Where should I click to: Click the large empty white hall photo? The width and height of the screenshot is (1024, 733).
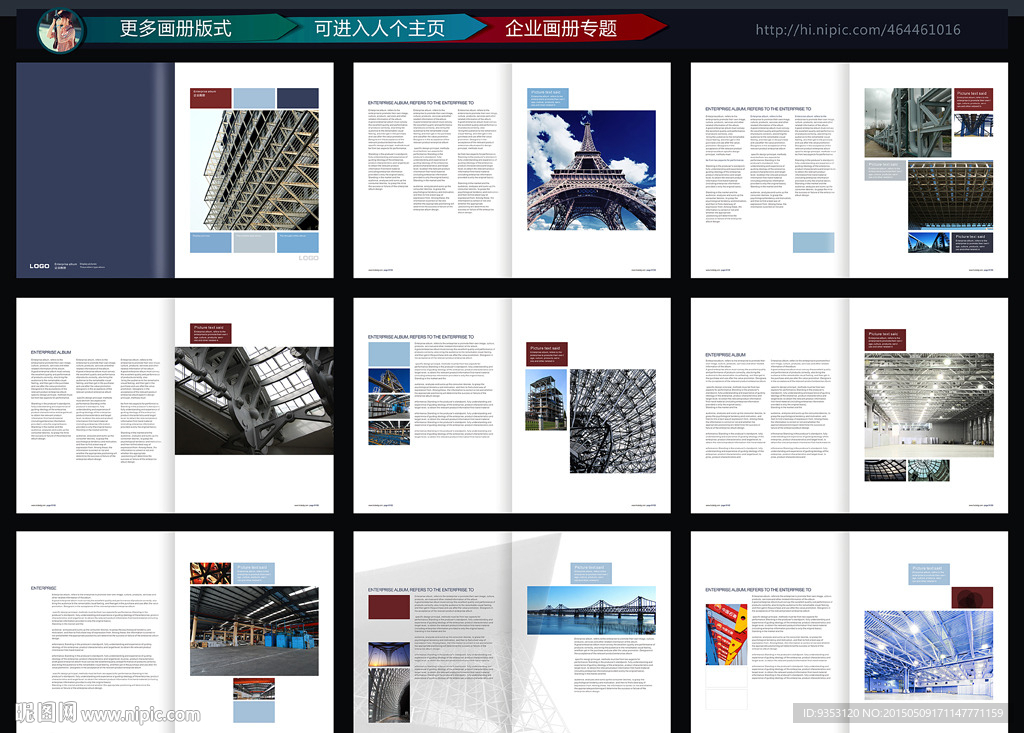tap(929, 404)
